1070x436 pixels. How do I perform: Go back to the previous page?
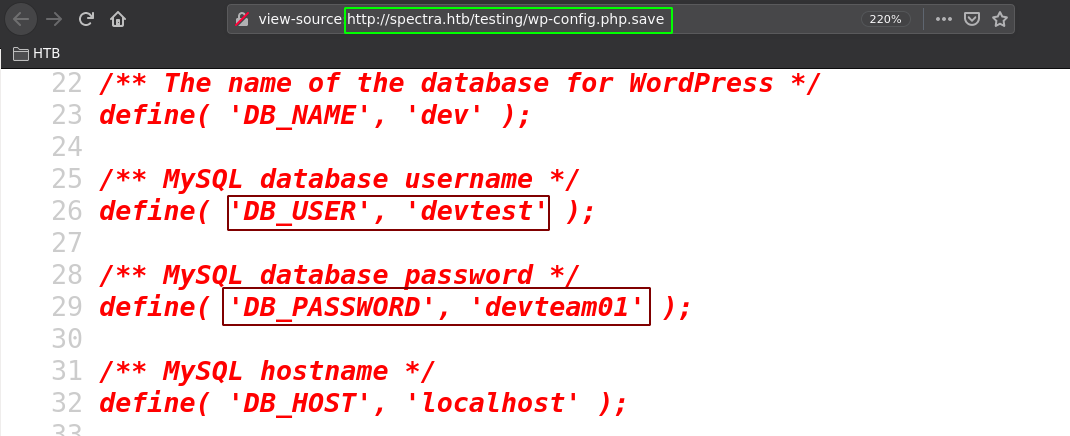click(22, 19)
